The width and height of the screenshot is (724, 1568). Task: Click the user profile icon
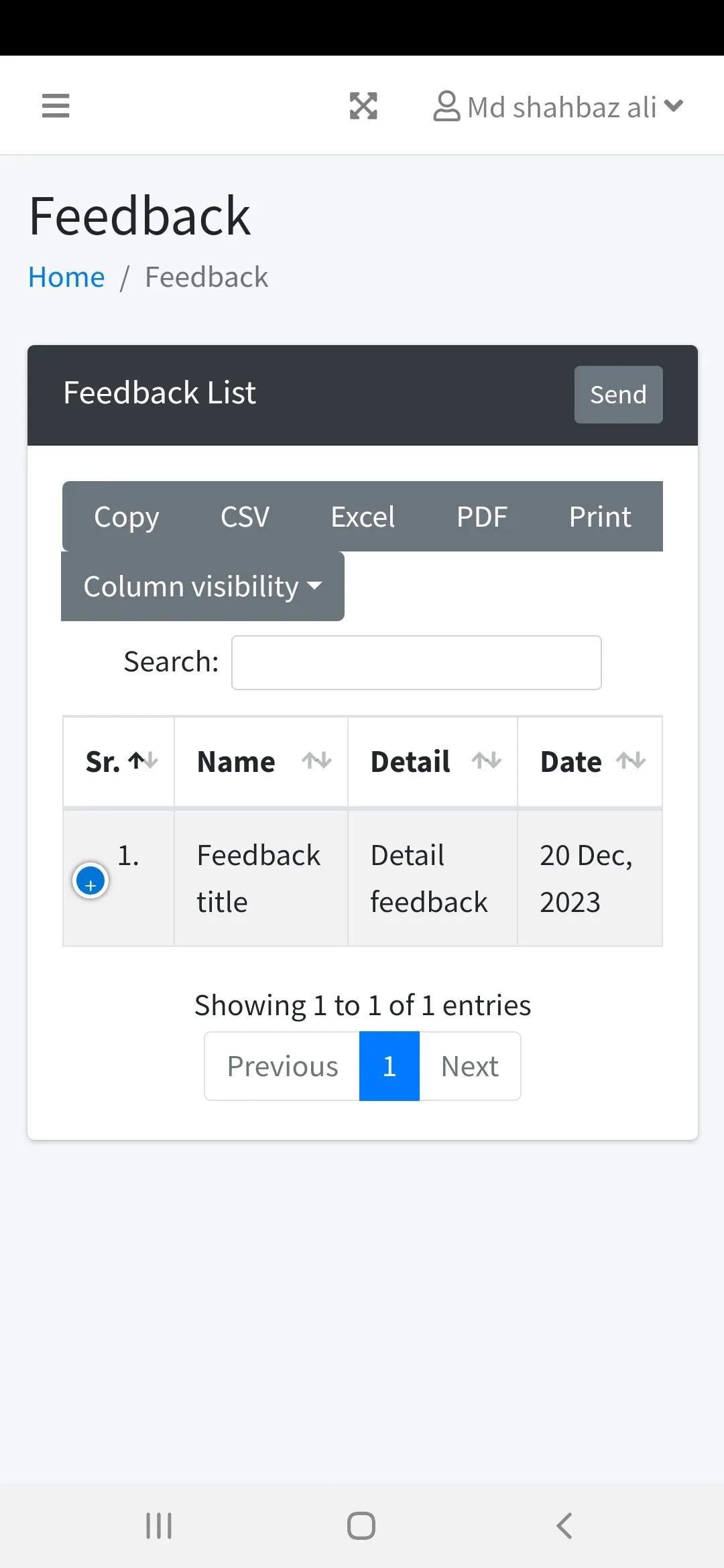coord(446,105)
